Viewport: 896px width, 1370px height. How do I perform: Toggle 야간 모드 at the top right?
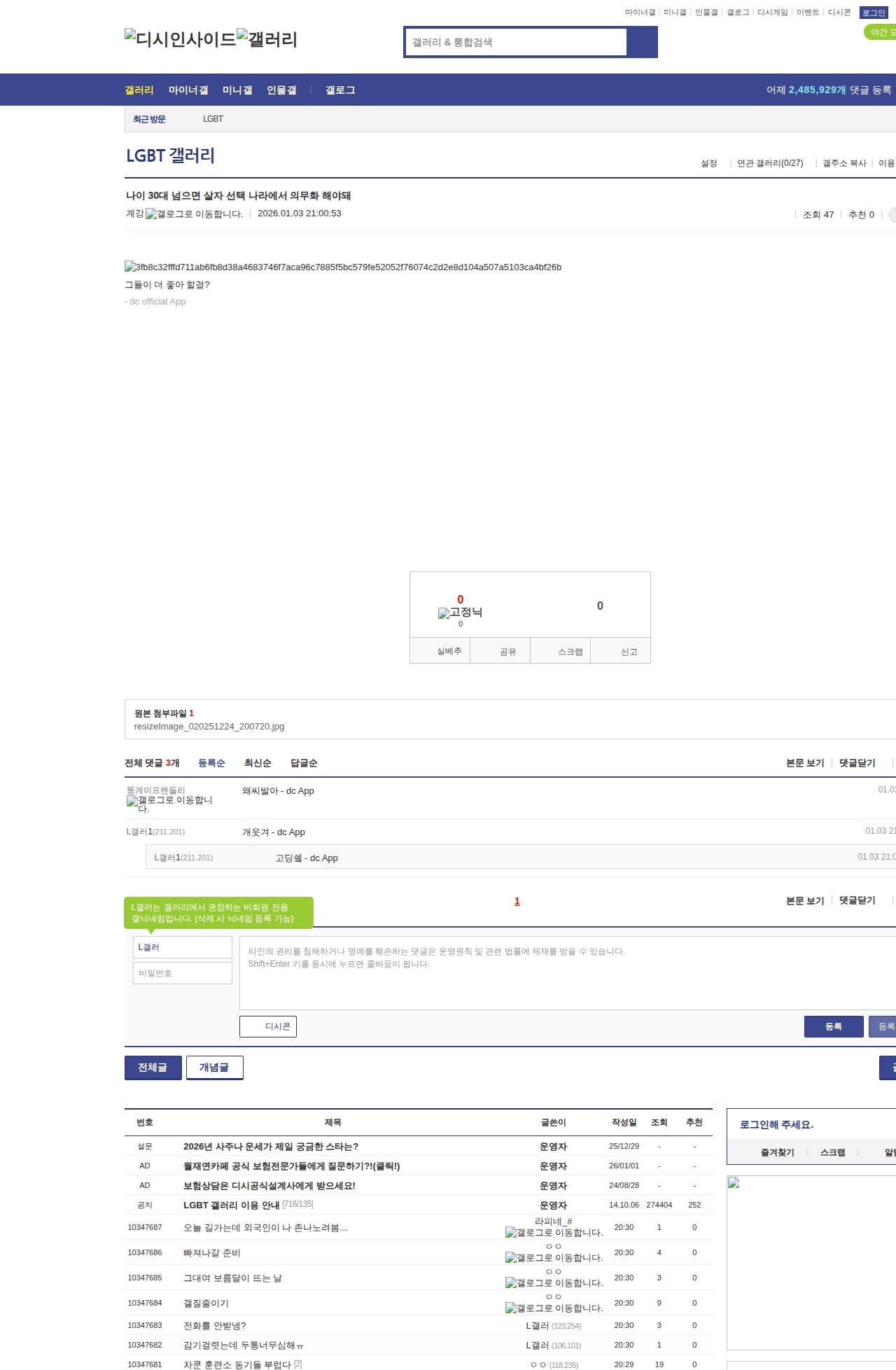(x=881, y=32)
